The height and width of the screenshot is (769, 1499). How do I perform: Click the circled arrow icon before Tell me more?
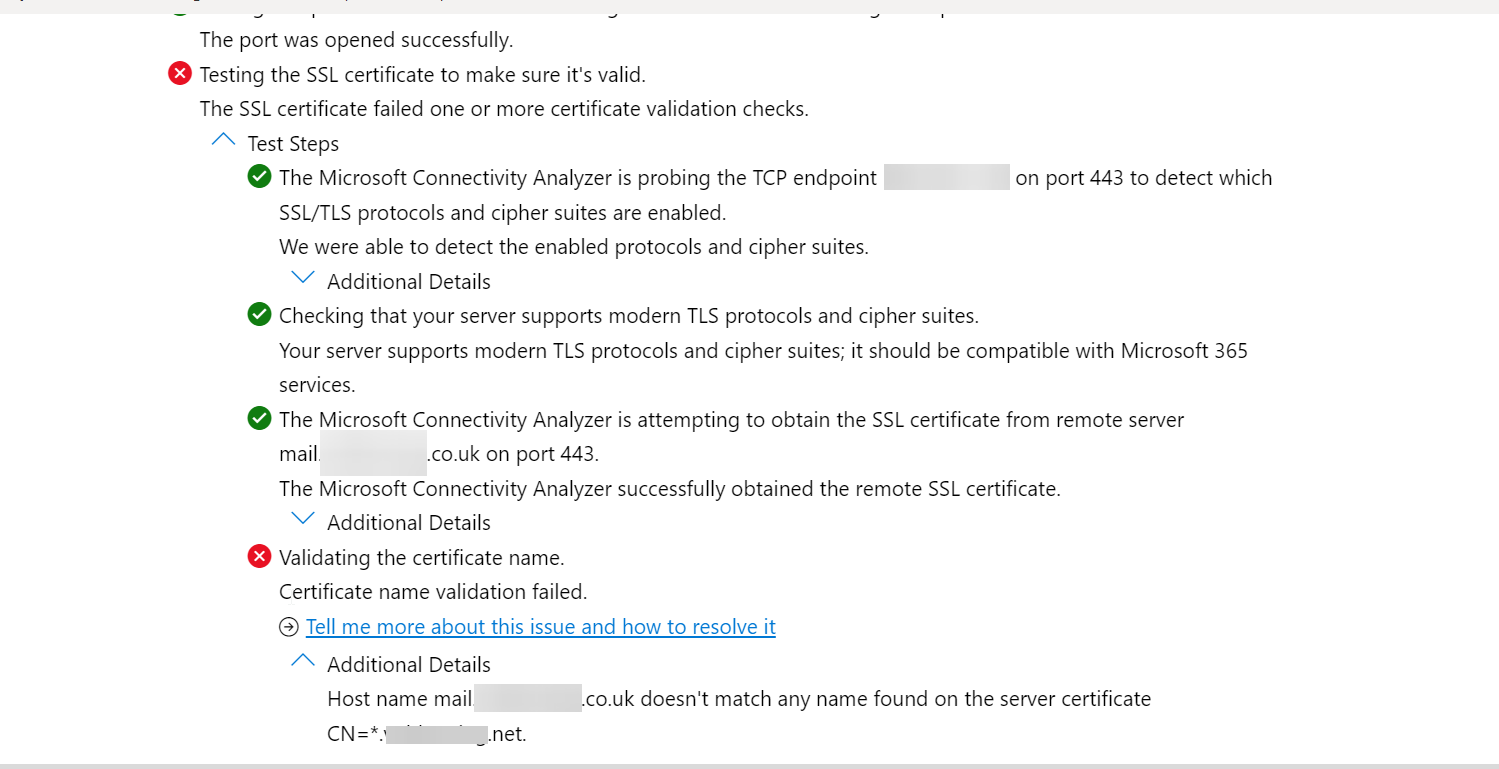coord(289,627)
